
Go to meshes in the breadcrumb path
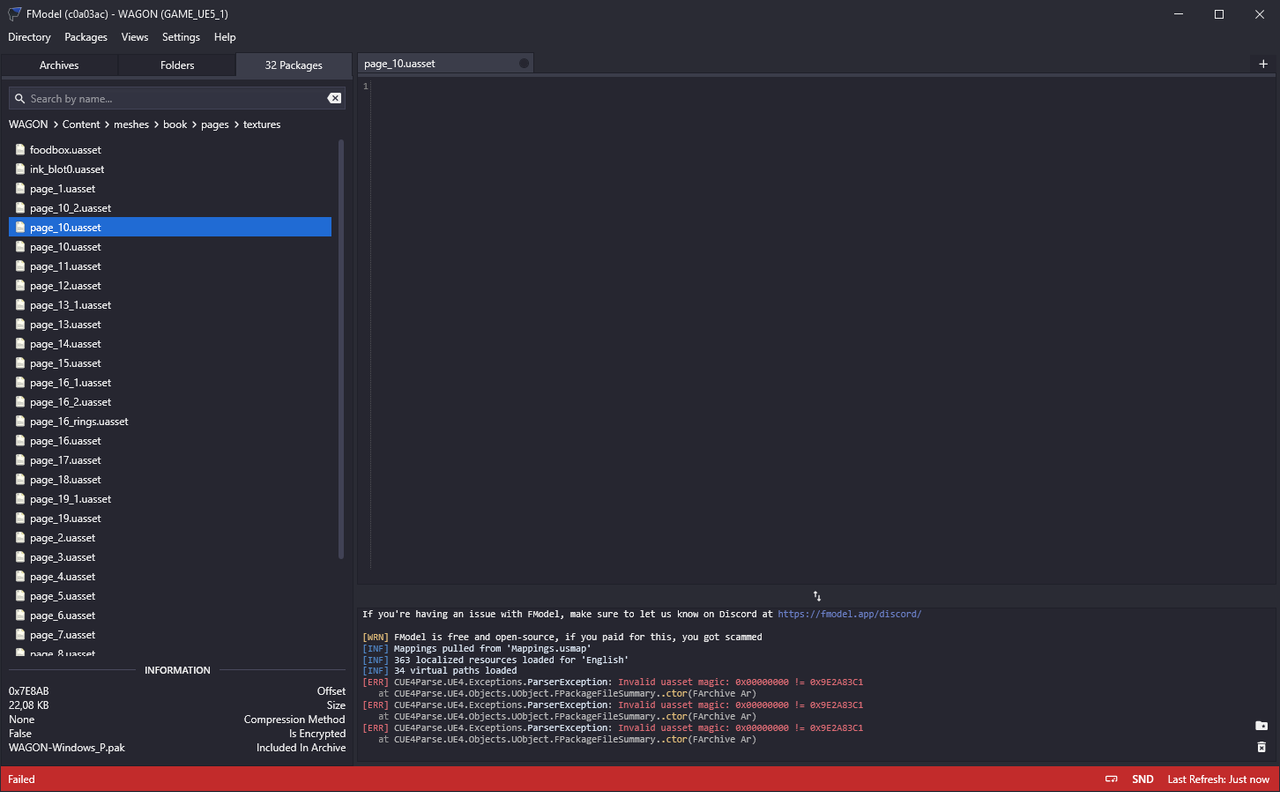click(x=131, y=125)
